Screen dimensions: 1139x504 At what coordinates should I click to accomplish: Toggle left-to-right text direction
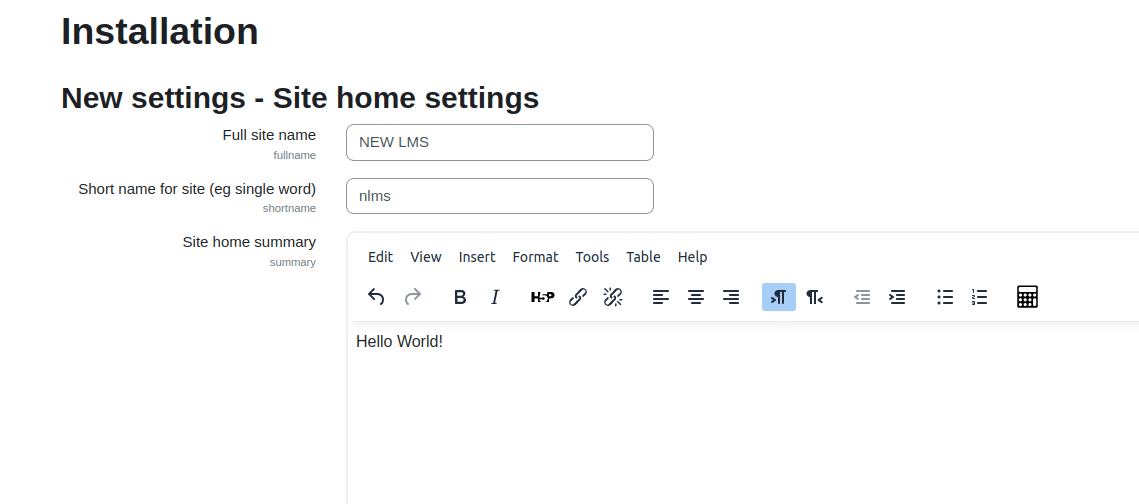pos(779,297)
